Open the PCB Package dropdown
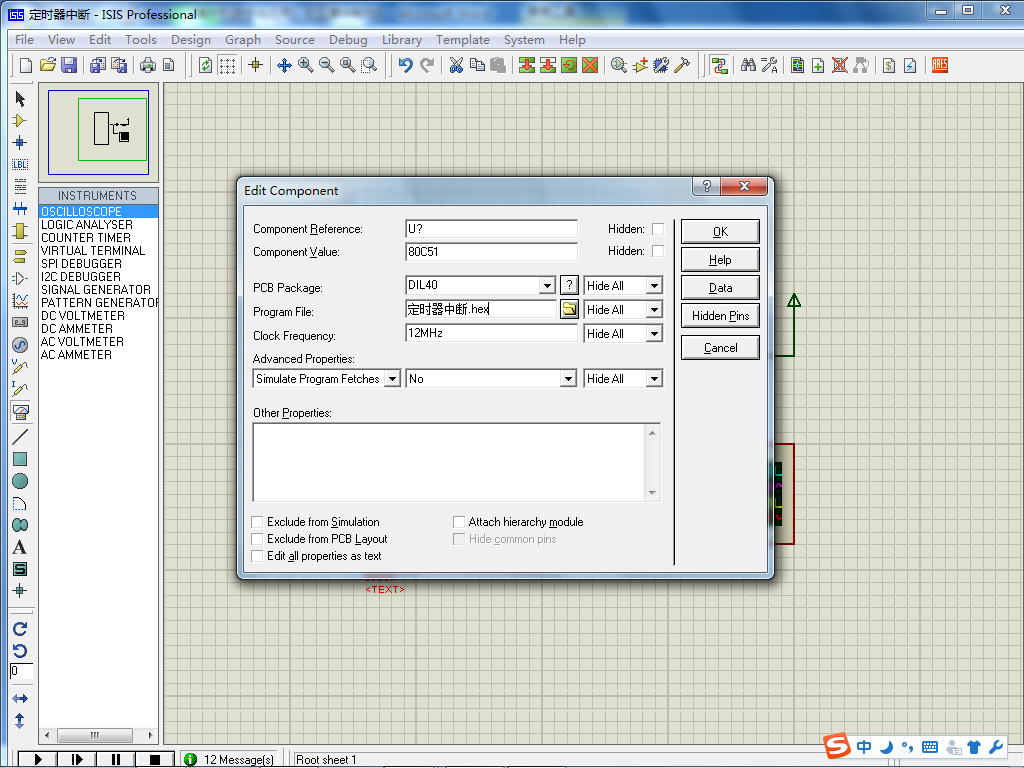The height and width of the screenshot is (768, 1024). pyautogui.click(x=547, y=286)
